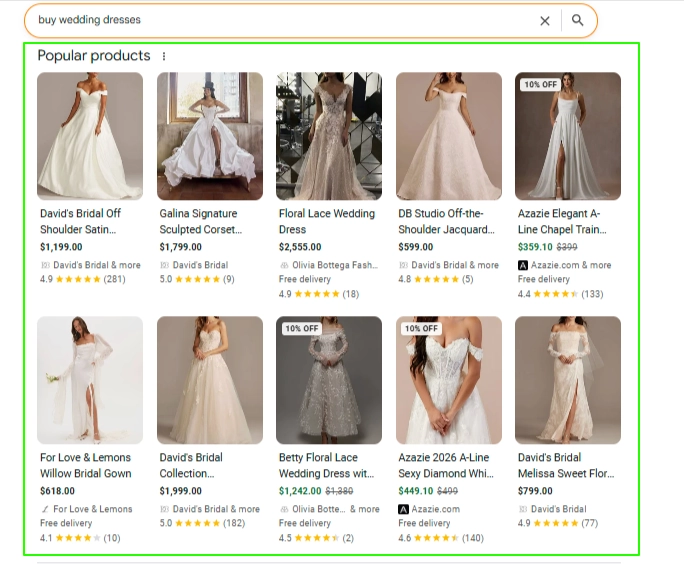684x564 pixels.
Task: Click the 4.5 star rating with (2) reviews
Action: point(316,538)
